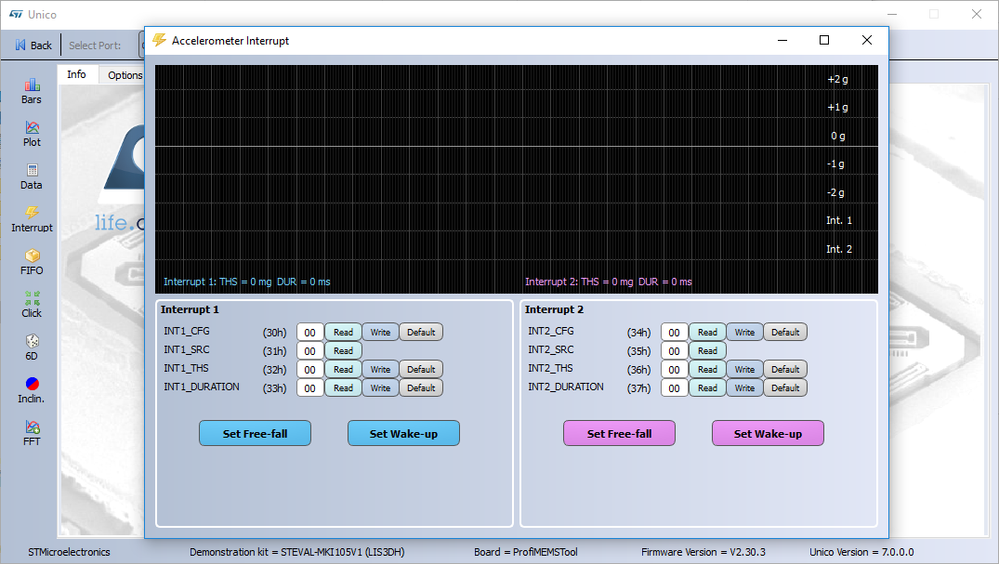Read the INT1_THS register

(343, 369)
